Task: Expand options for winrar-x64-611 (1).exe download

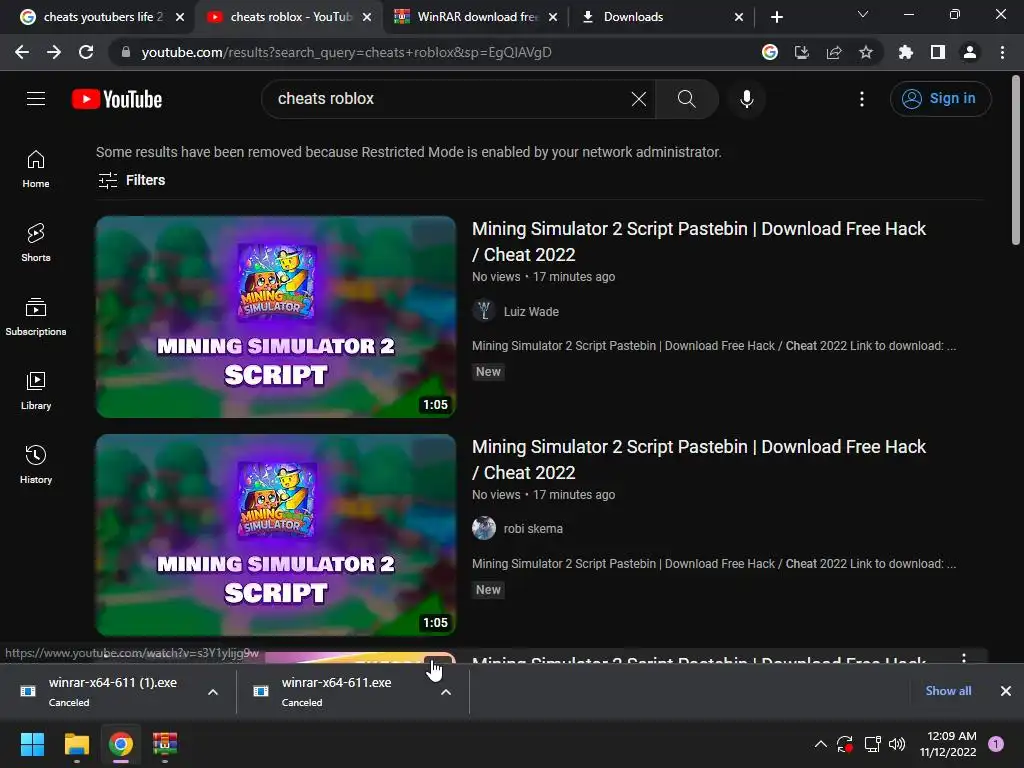Action: pyautogui.click(x=213, y=692)
